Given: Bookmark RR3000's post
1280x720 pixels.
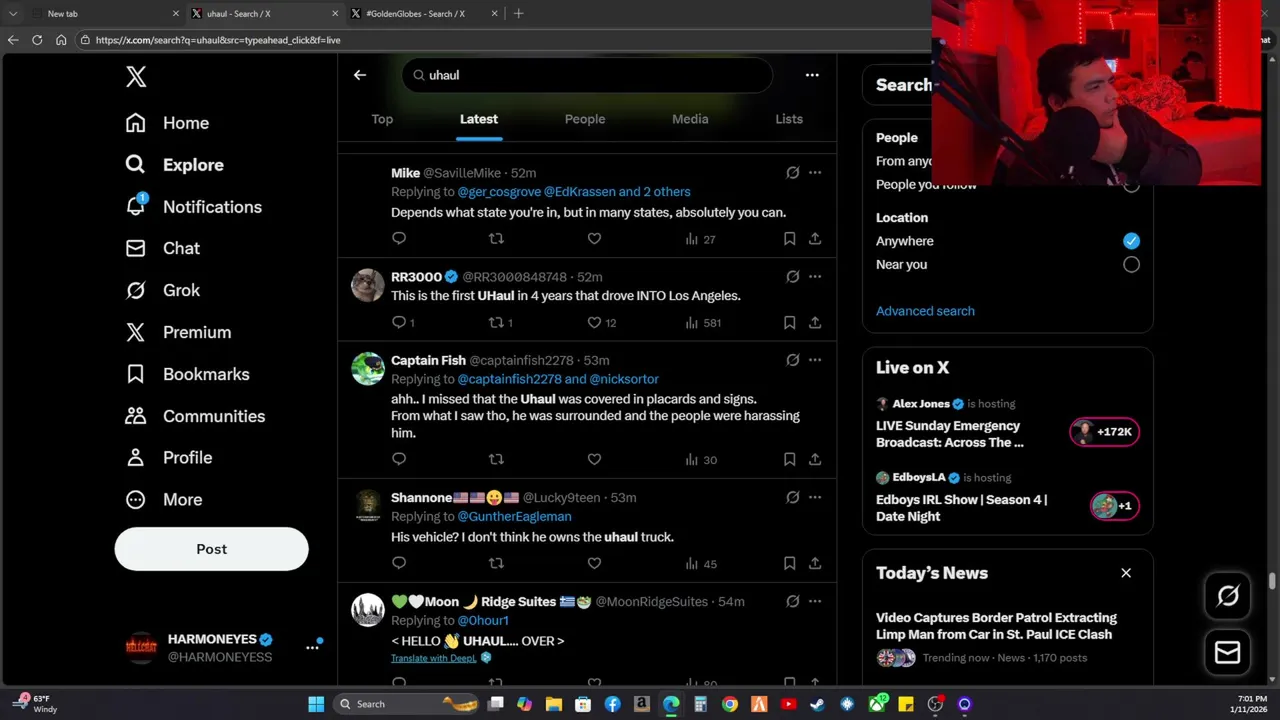Looking at the screenshot, I should [x=789, y=322].
